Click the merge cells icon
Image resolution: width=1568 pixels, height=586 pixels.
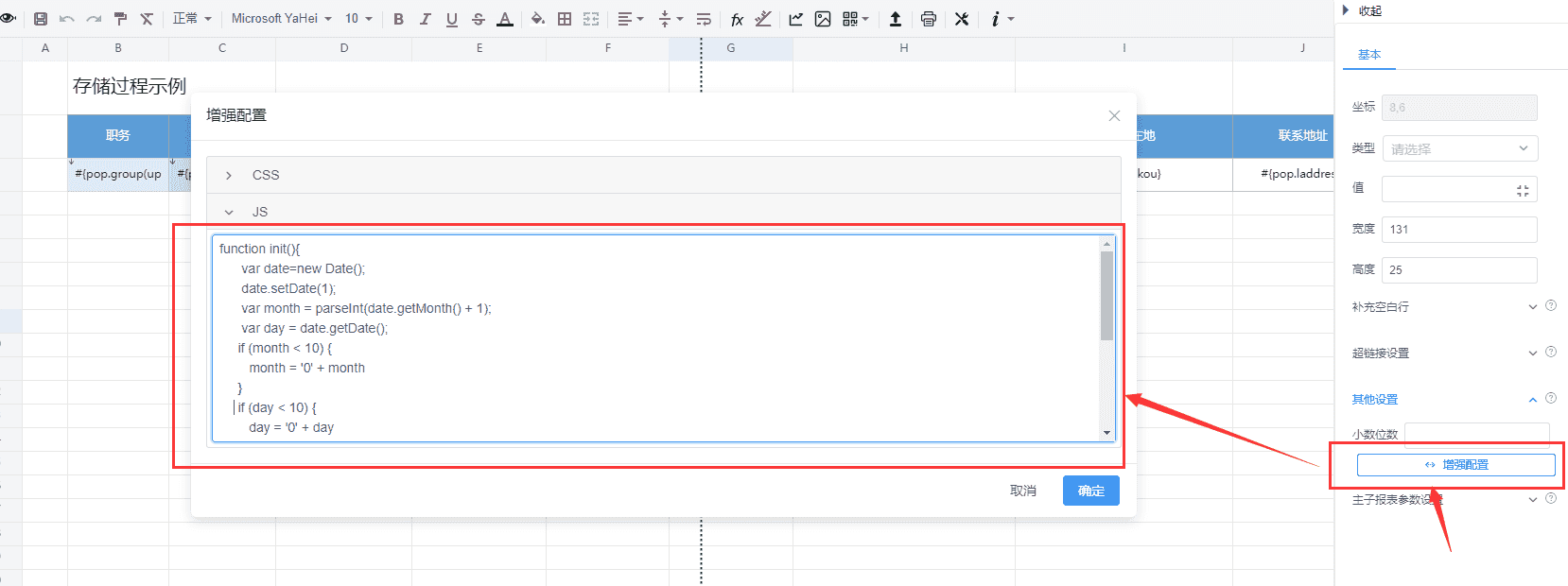(591, 19)
